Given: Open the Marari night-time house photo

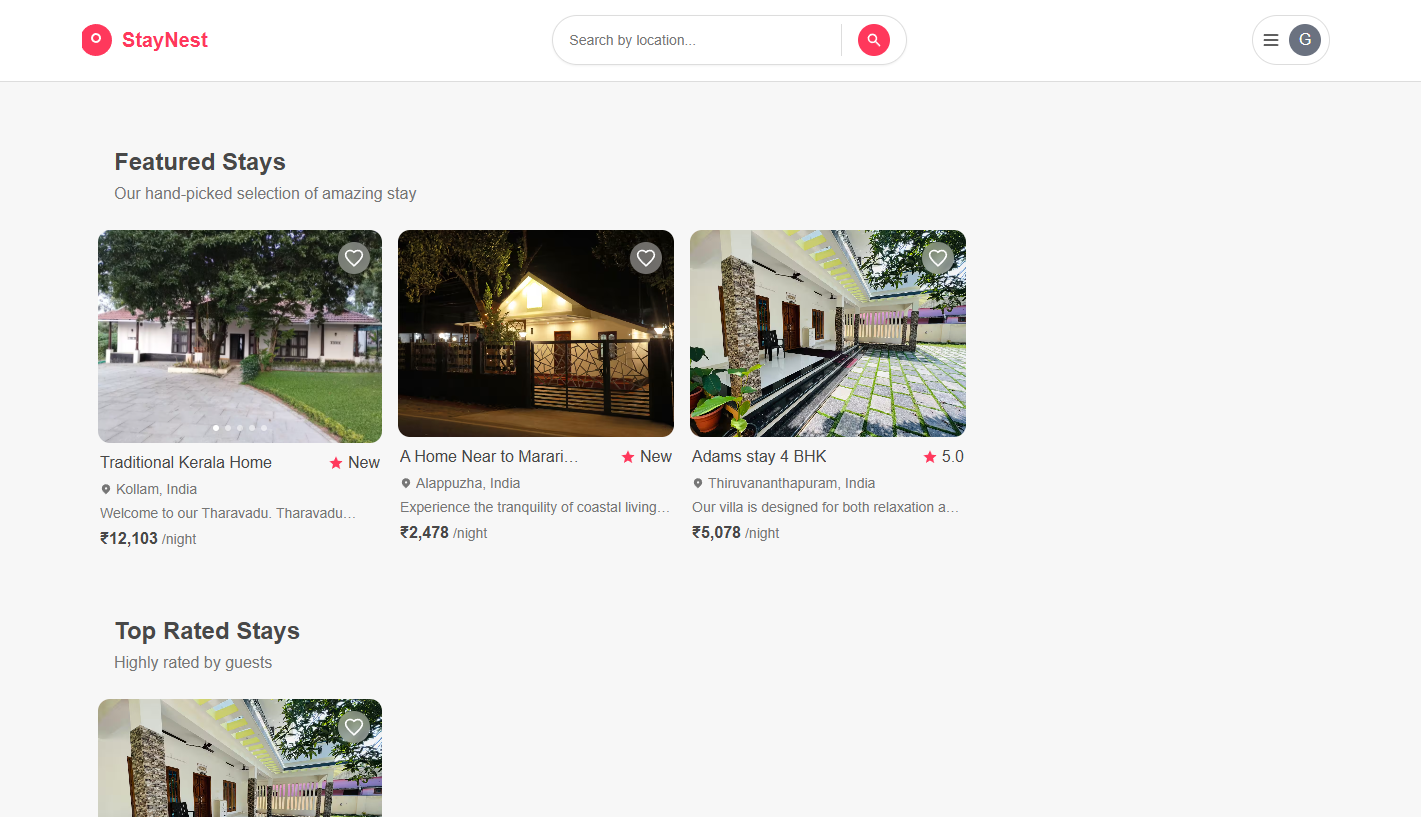Looking at the screenshot, I should pyautogui.click(x=536, y=333).
